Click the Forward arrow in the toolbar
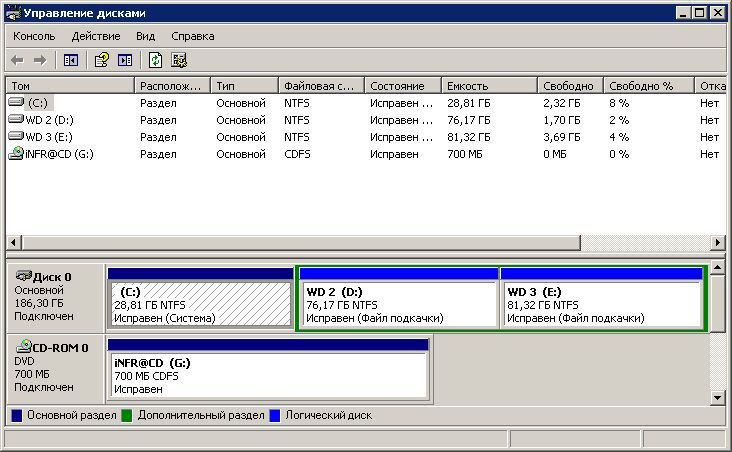The width and height of the screenshot is (732, 452). click(39, 60)
